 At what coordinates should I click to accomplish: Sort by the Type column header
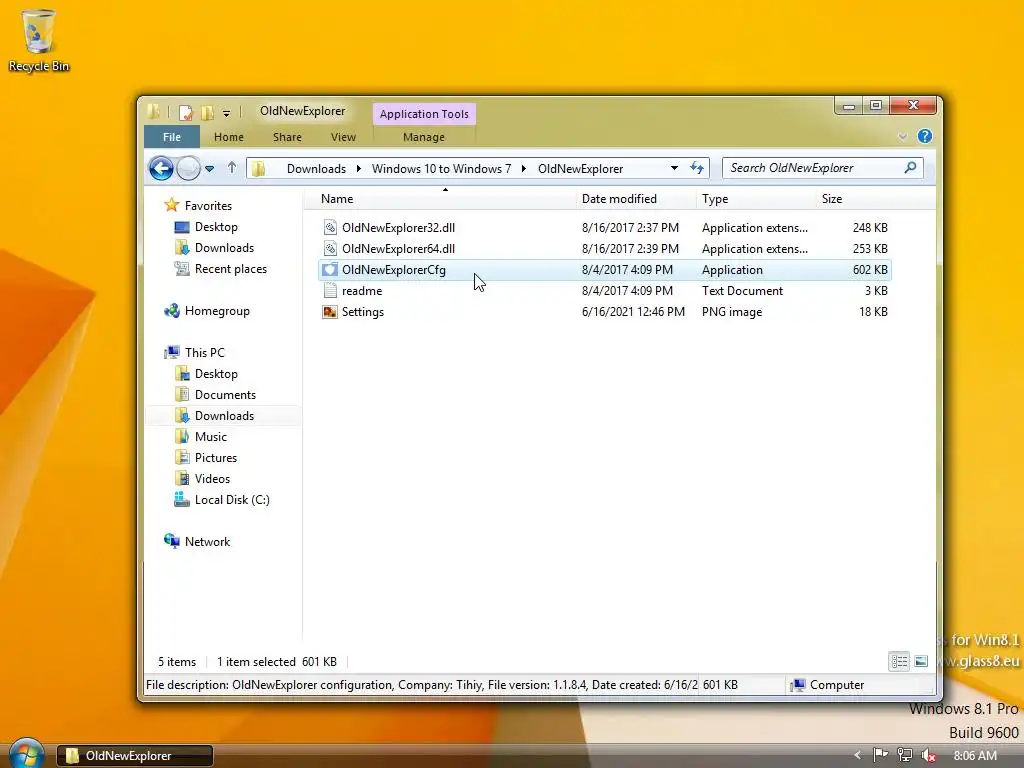756,199
